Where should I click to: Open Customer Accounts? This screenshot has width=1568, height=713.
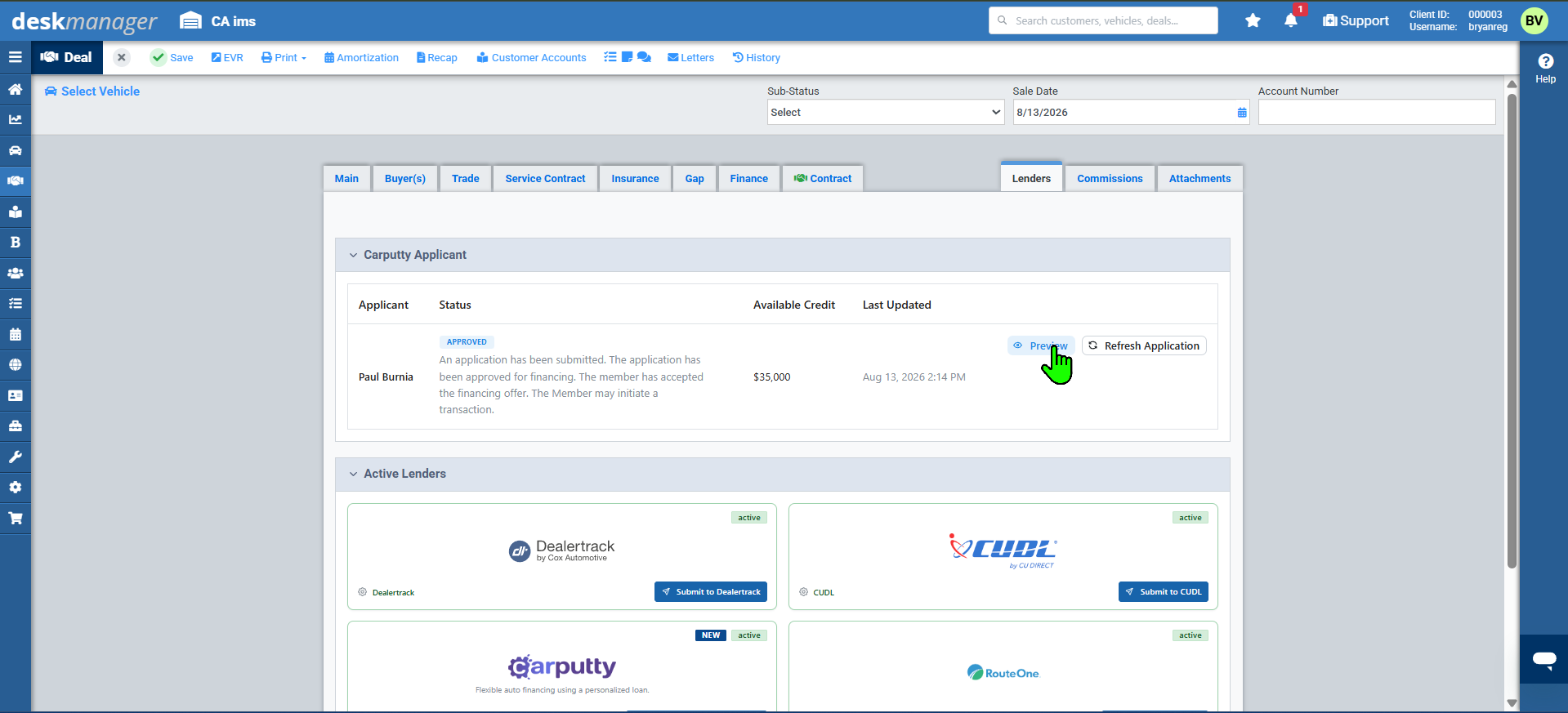(x=531, y=57)
